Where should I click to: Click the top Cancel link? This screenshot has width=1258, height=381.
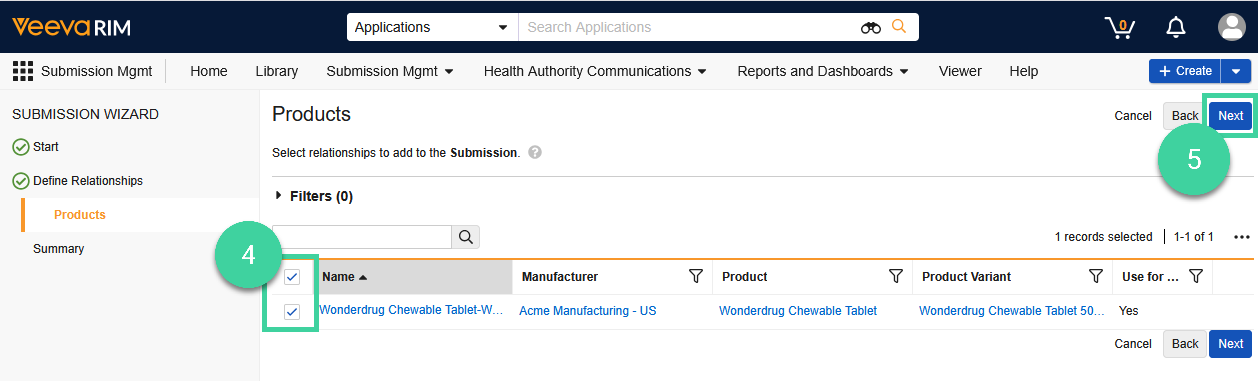[1133, 116]
